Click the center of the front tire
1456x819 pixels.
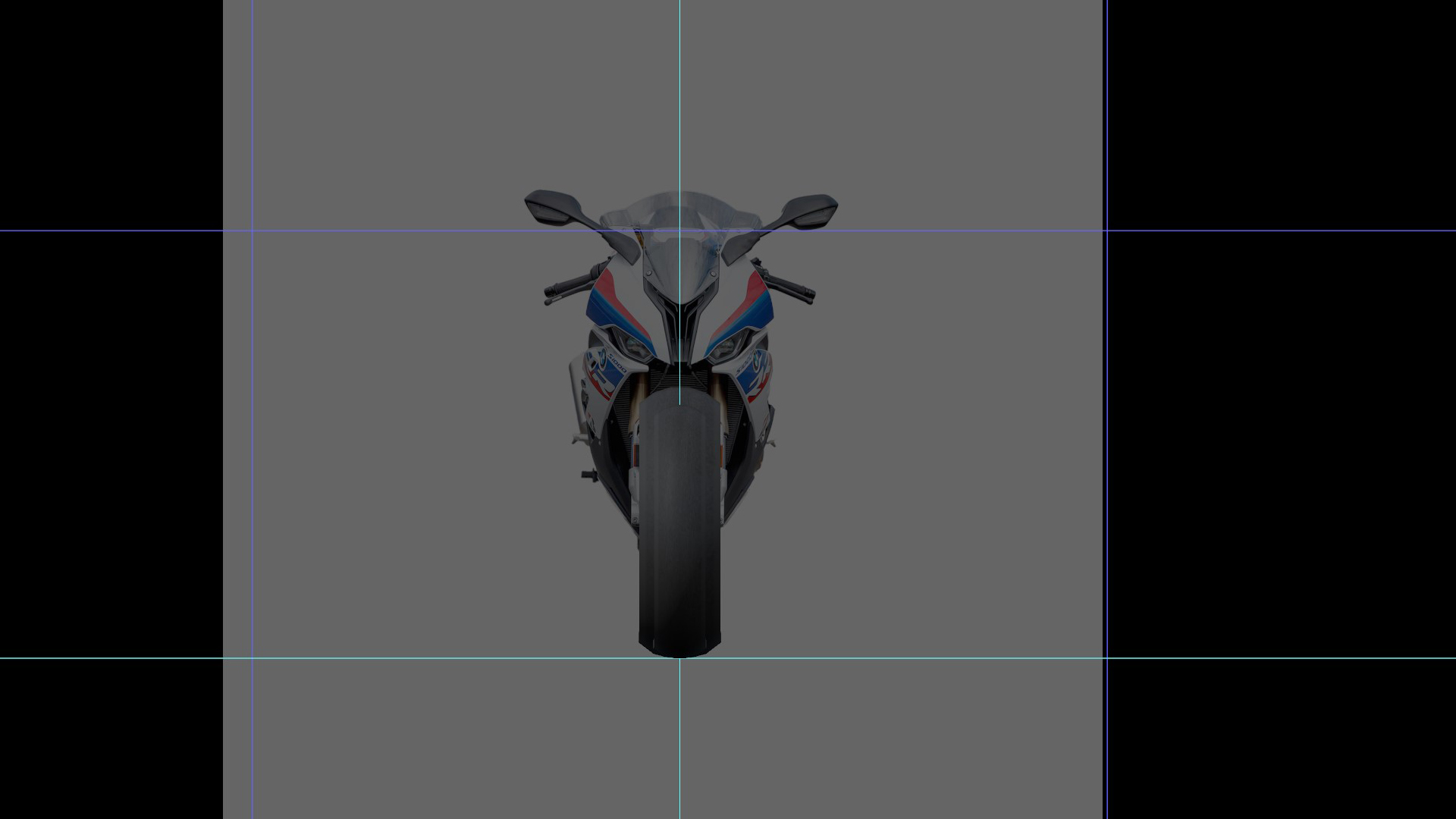click(679, 523)
